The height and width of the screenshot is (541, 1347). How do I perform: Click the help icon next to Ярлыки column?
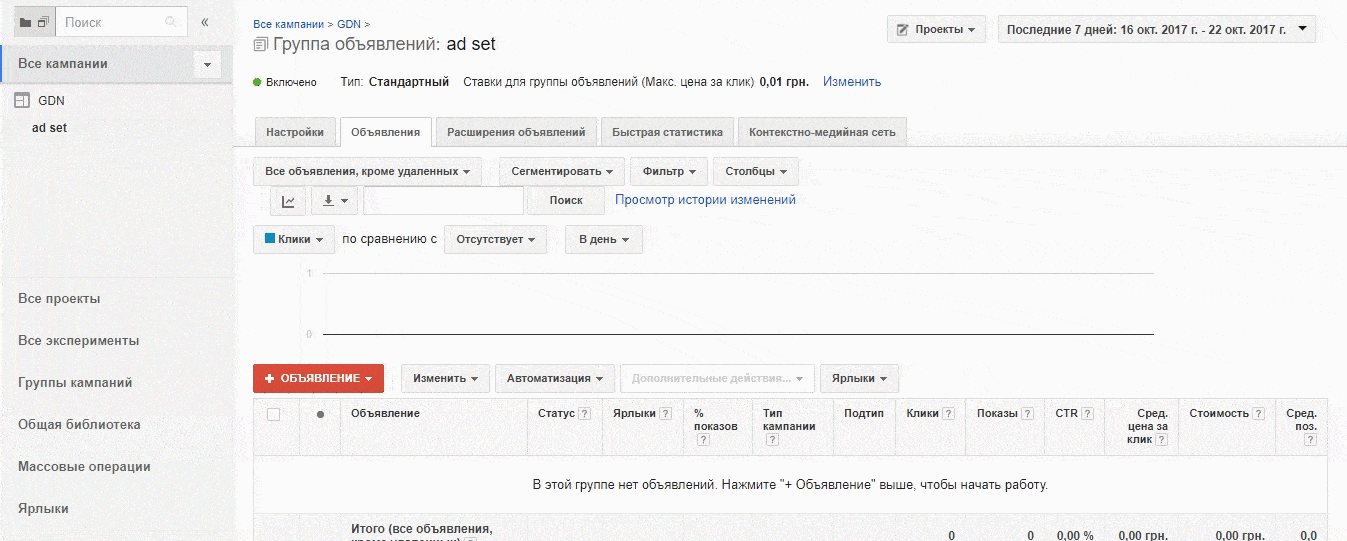665,414
